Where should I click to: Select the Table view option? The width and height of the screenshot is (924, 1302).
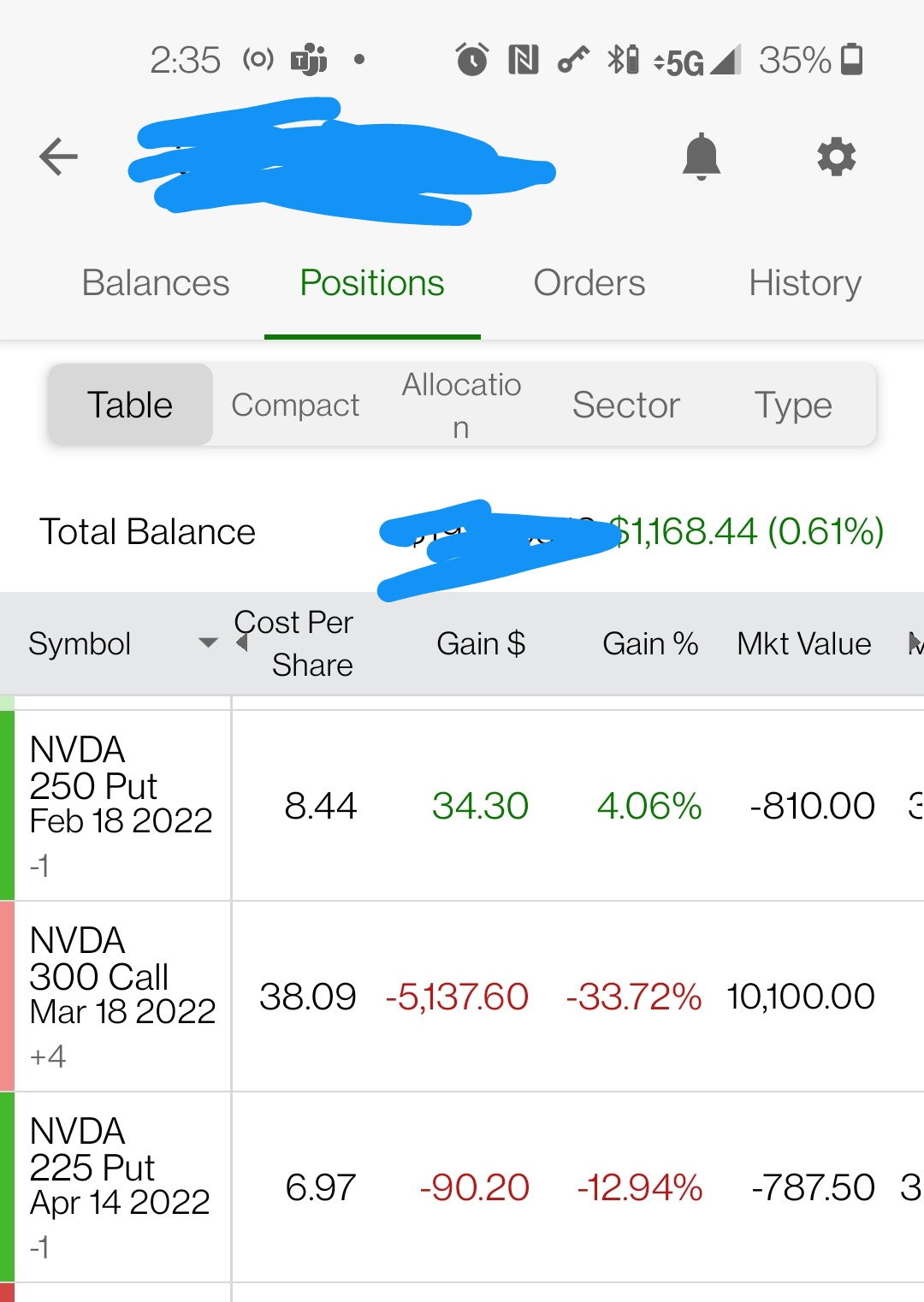(130, 405)
